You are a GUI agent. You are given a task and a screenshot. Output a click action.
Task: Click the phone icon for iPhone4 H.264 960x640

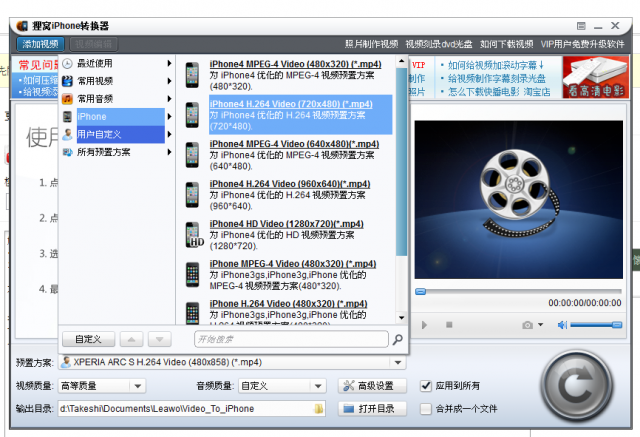coord(192,195)
